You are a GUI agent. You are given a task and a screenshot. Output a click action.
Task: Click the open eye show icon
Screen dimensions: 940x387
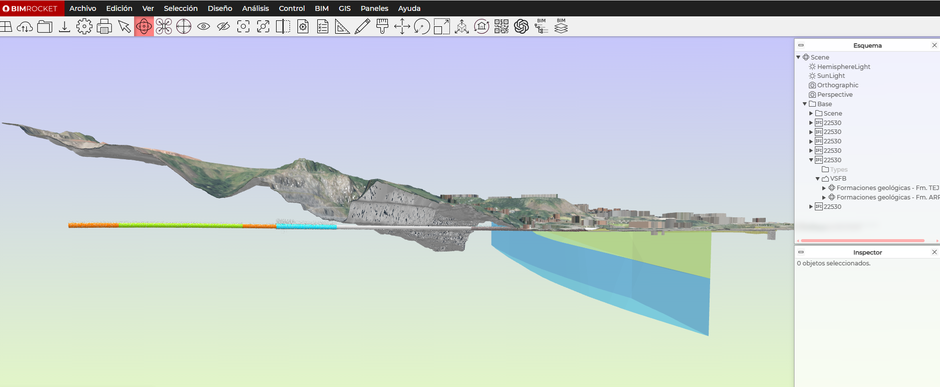coord(203,26)
